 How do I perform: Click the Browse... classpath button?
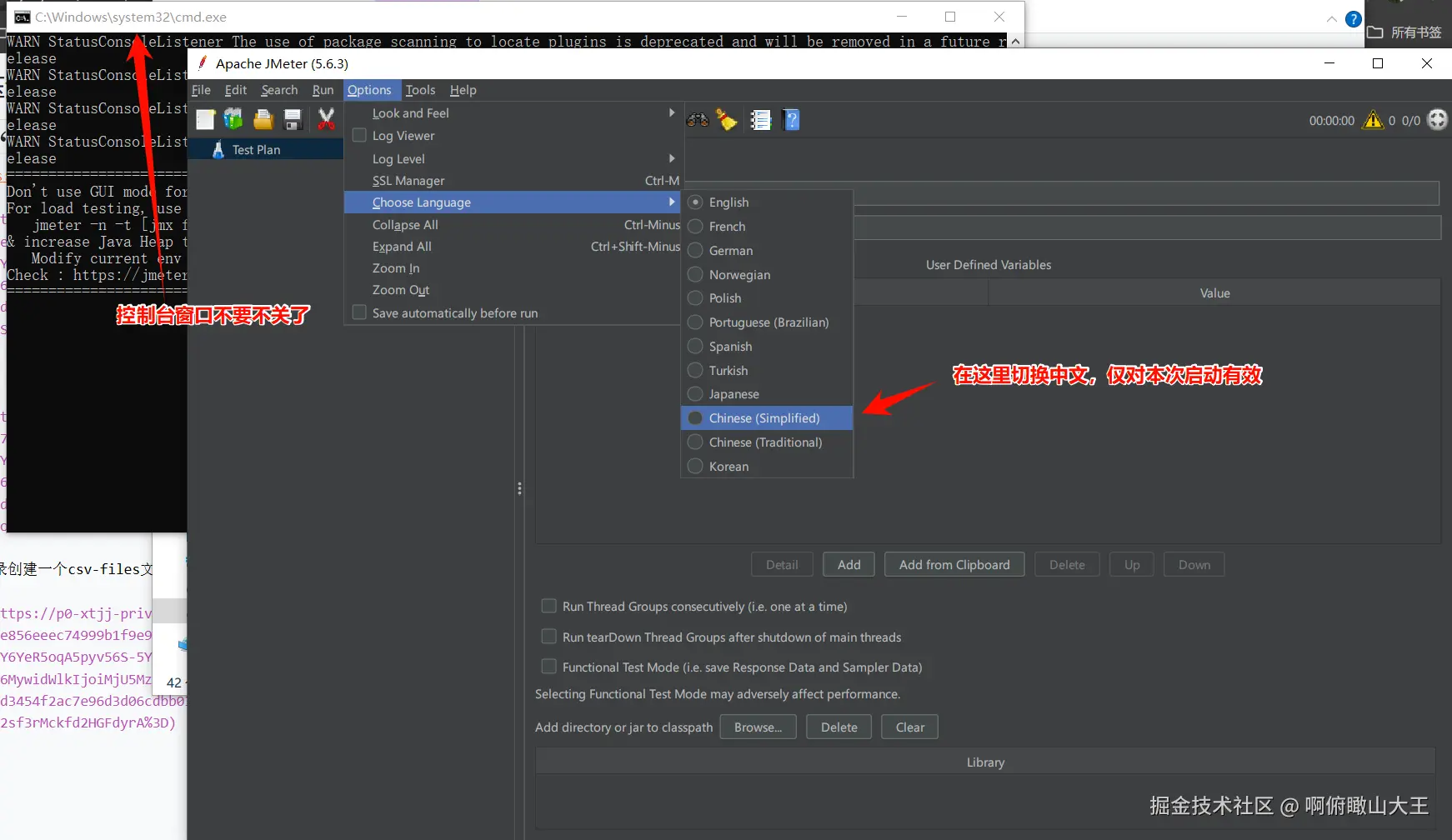click(x=758, y=727)
